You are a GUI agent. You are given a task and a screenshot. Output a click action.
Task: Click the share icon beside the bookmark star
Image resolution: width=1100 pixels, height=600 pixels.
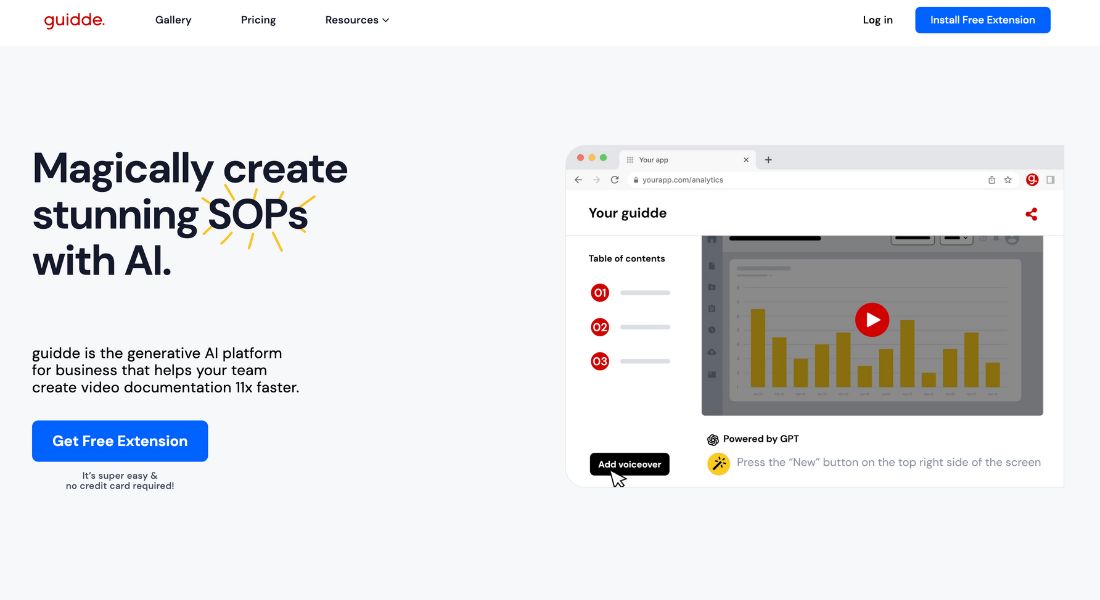pyautogui.click(x=991, y=180)
